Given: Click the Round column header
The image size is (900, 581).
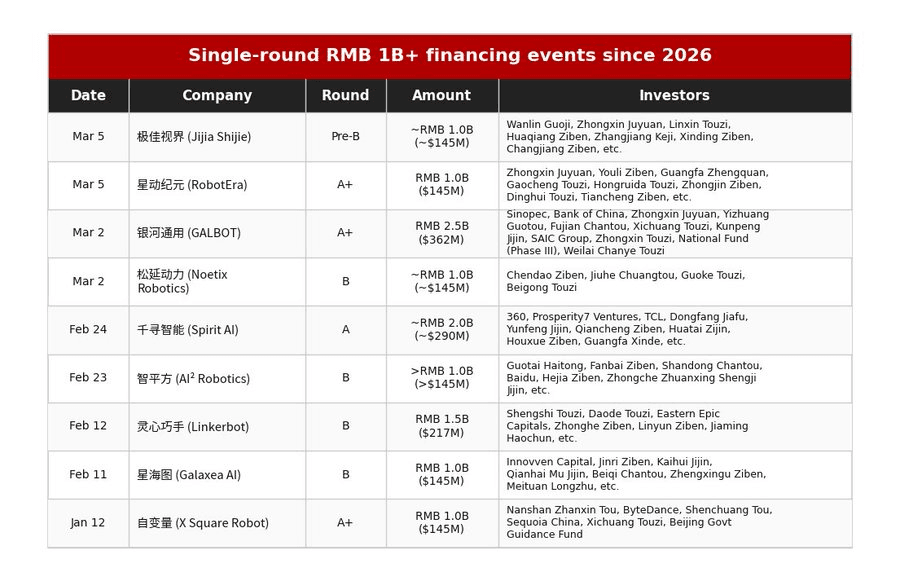Looking at the screenshot, I should [345, 96].
